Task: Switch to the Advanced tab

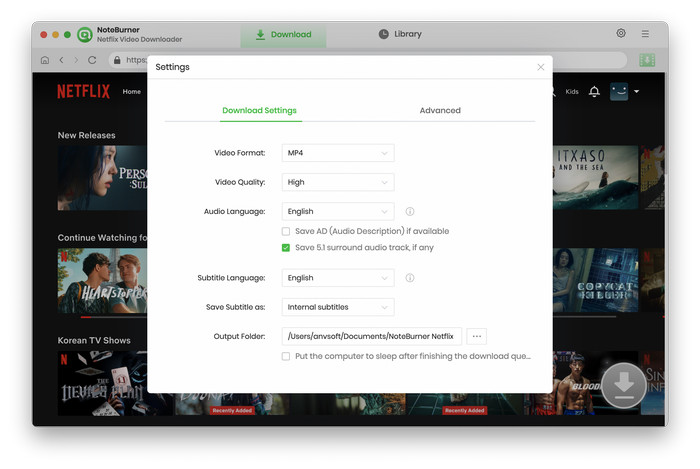Action: [x=440, y=110]
